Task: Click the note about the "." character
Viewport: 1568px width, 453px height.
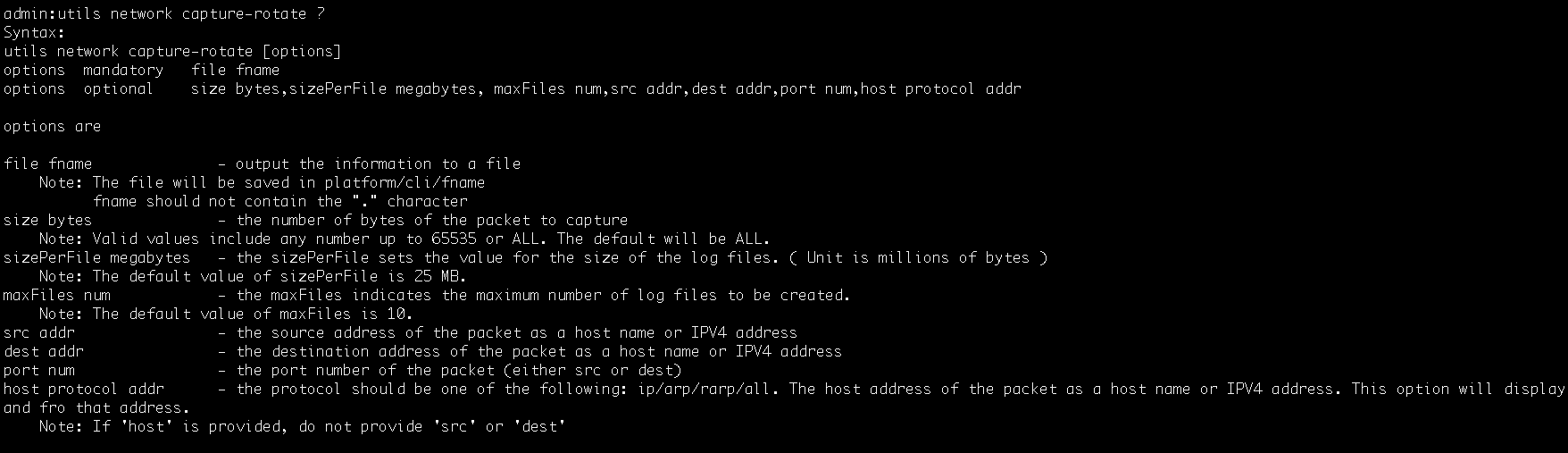Action: 279,201
